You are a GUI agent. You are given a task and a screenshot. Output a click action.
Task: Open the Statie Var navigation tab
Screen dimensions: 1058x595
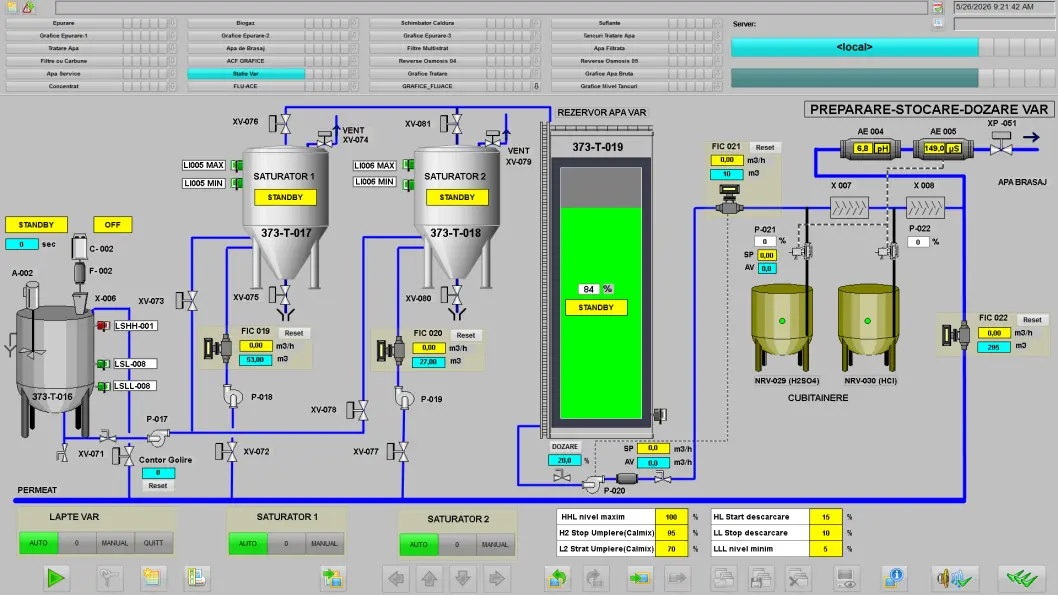(x=246, y=74)
